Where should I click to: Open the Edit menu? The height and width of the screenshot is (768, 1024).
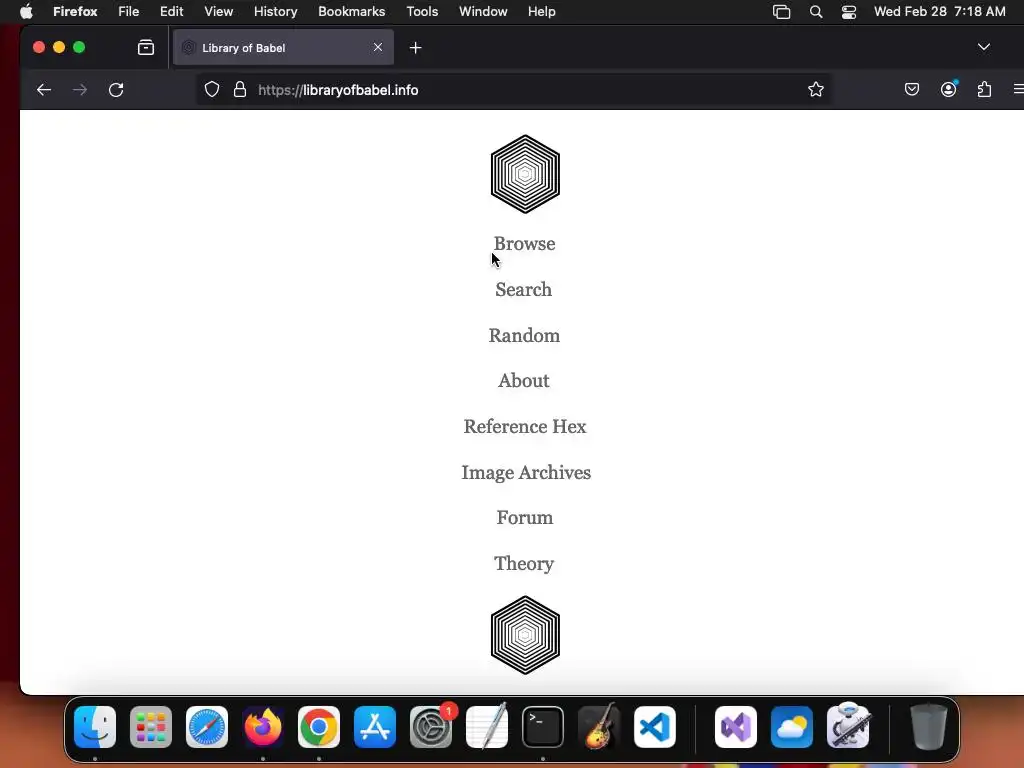point(171,12)
